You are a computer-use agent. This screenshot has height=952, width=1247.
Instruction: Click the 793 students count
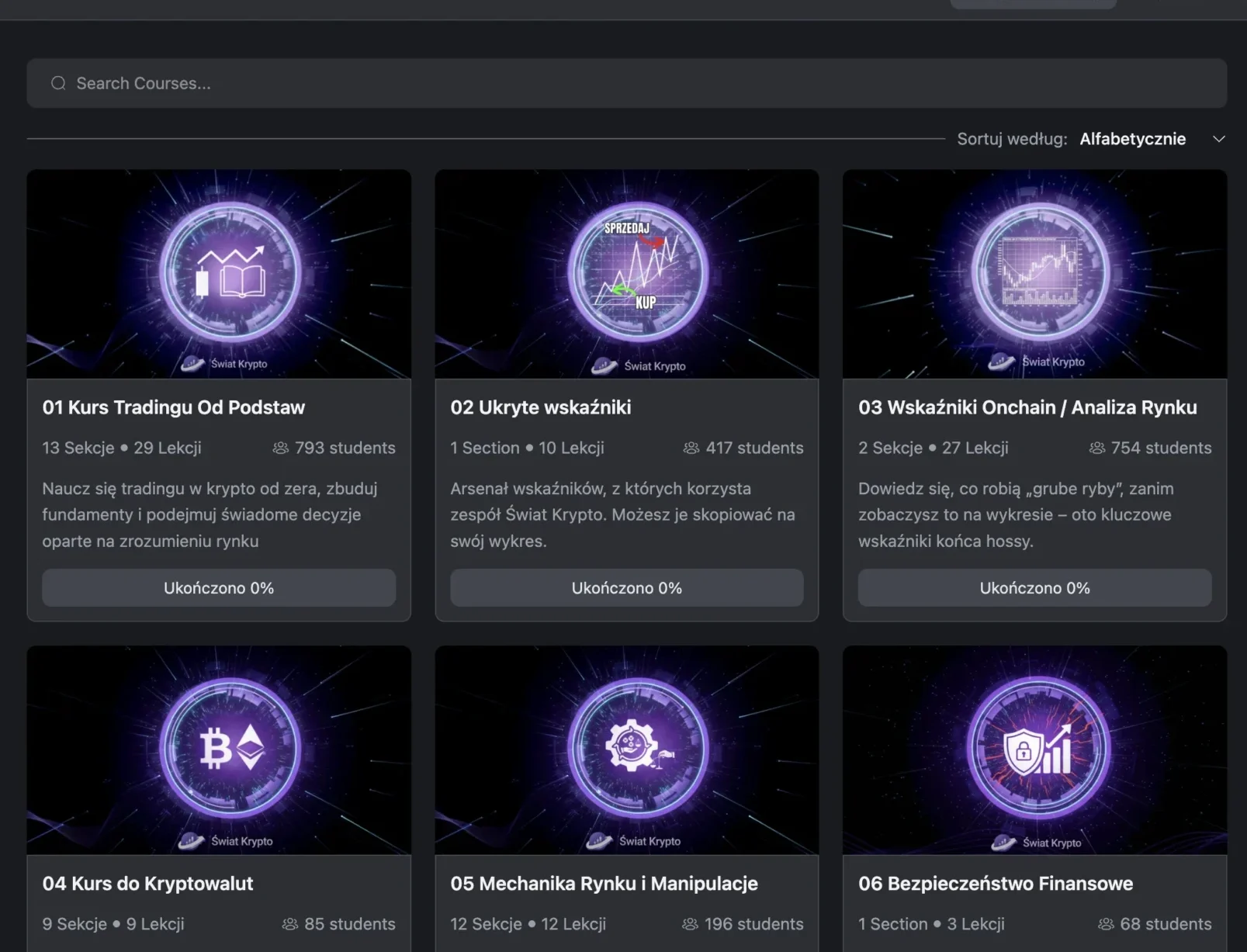point(345,448)
